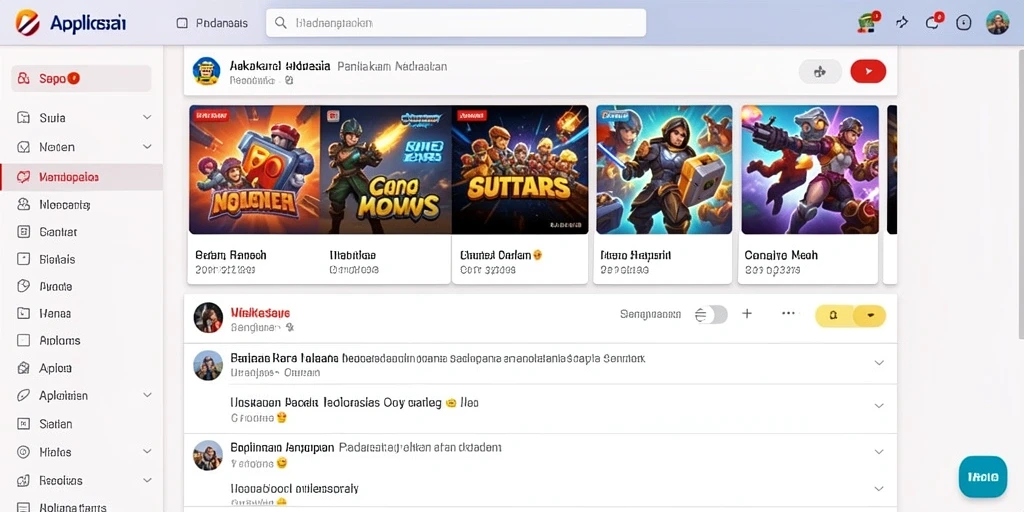The width and height of the screenshot is (1024, 512).
Task: Click the Sepo sidebar icon
Action: click(x=24, y=79)
